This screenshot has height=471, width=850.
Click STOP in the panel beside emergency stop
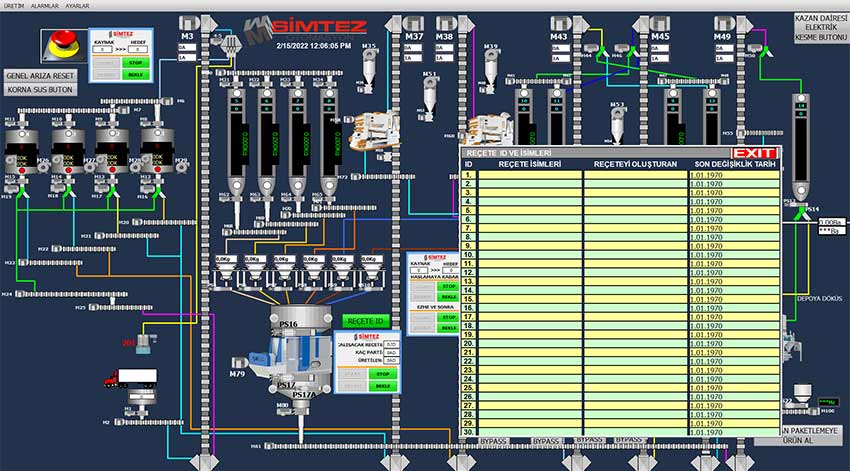136,63
